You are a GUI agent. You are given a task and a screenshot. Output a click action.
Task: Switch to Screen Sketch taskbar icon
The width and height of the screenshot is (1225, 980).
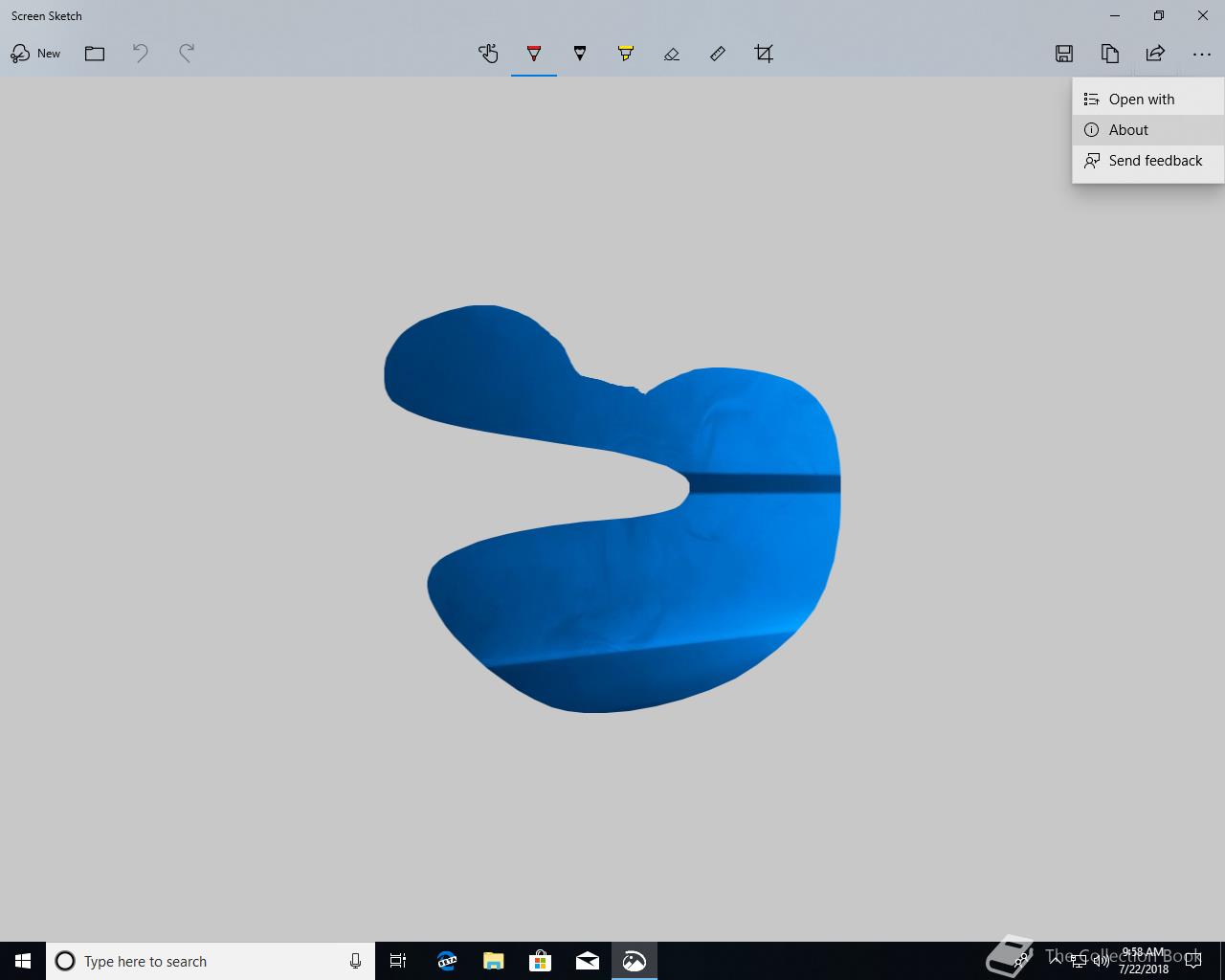pyautogui.click(x=635, y=961)
